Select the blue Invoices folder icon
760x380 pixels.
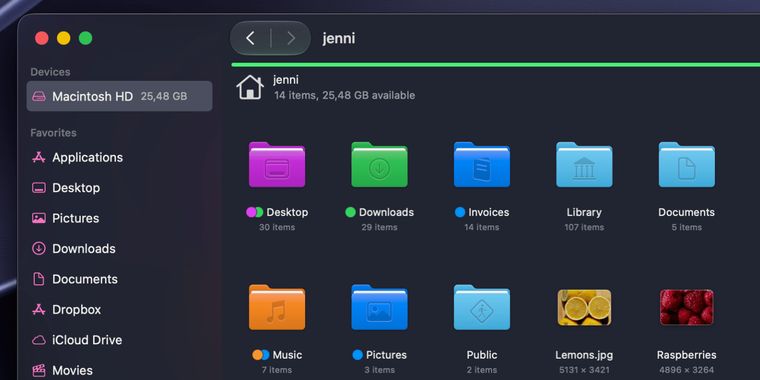click(482, 165)
